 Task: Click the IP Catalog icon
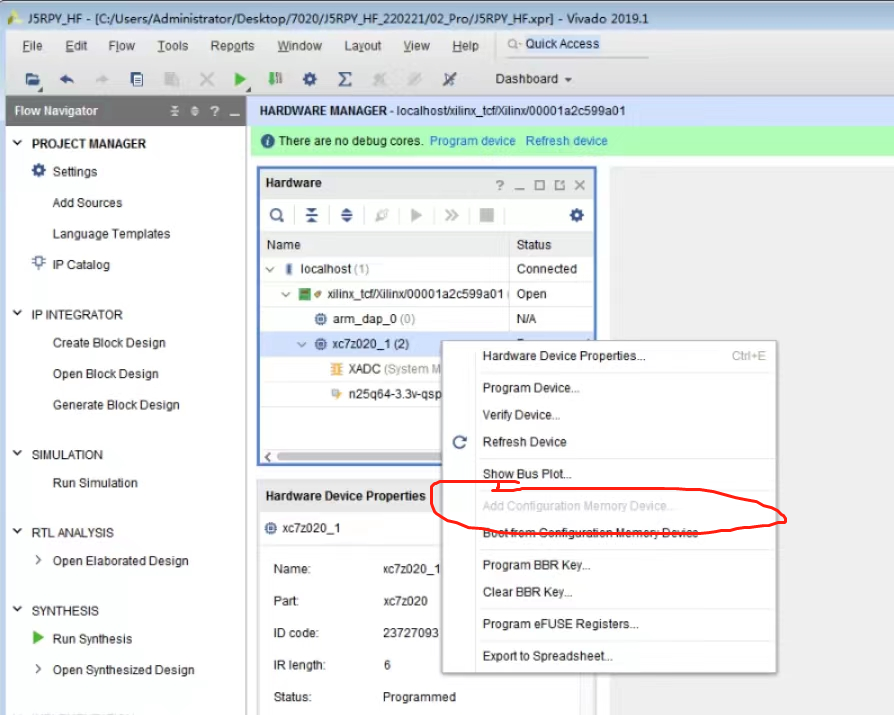click(x=38, y=263)
